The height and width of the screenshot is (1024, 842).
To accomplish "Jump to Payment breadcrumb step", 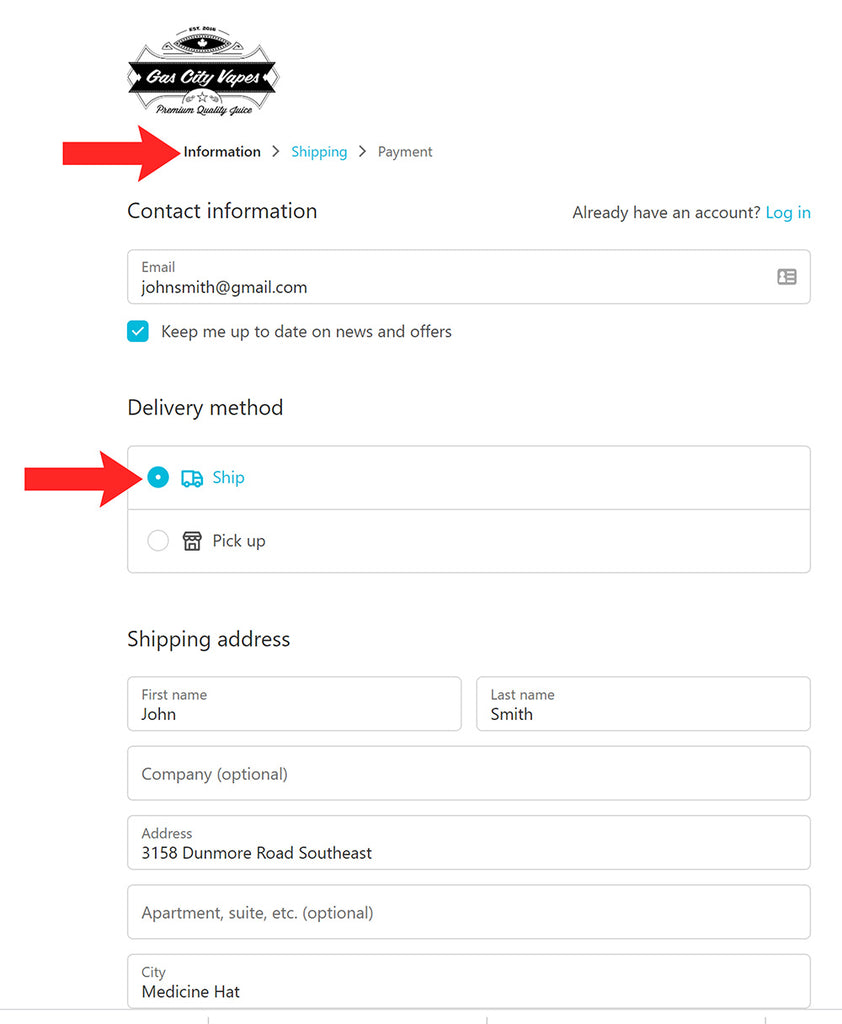I will 405,152.
